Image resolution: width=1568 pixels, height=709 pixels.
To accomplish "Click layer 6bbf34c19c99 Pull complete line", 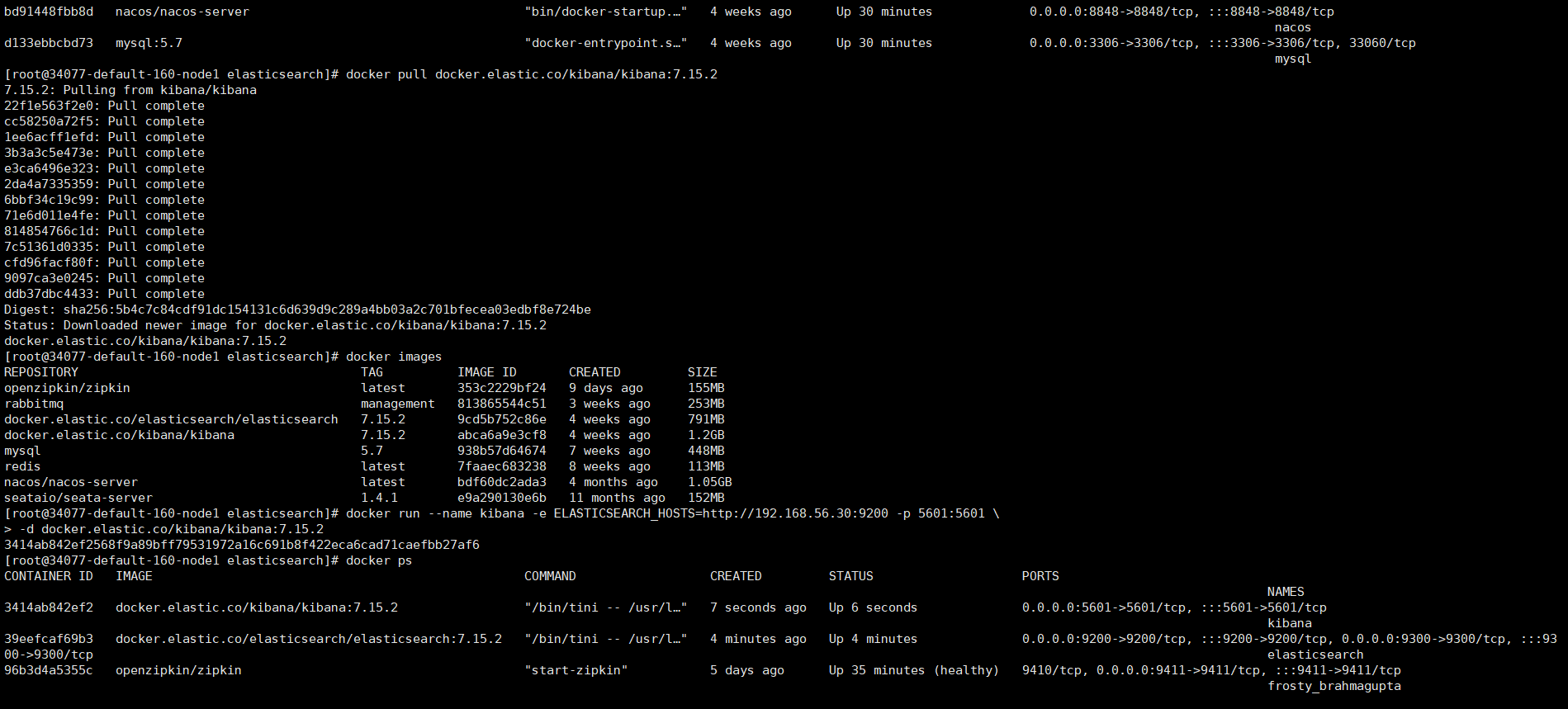I will click(x=104, y=200).
